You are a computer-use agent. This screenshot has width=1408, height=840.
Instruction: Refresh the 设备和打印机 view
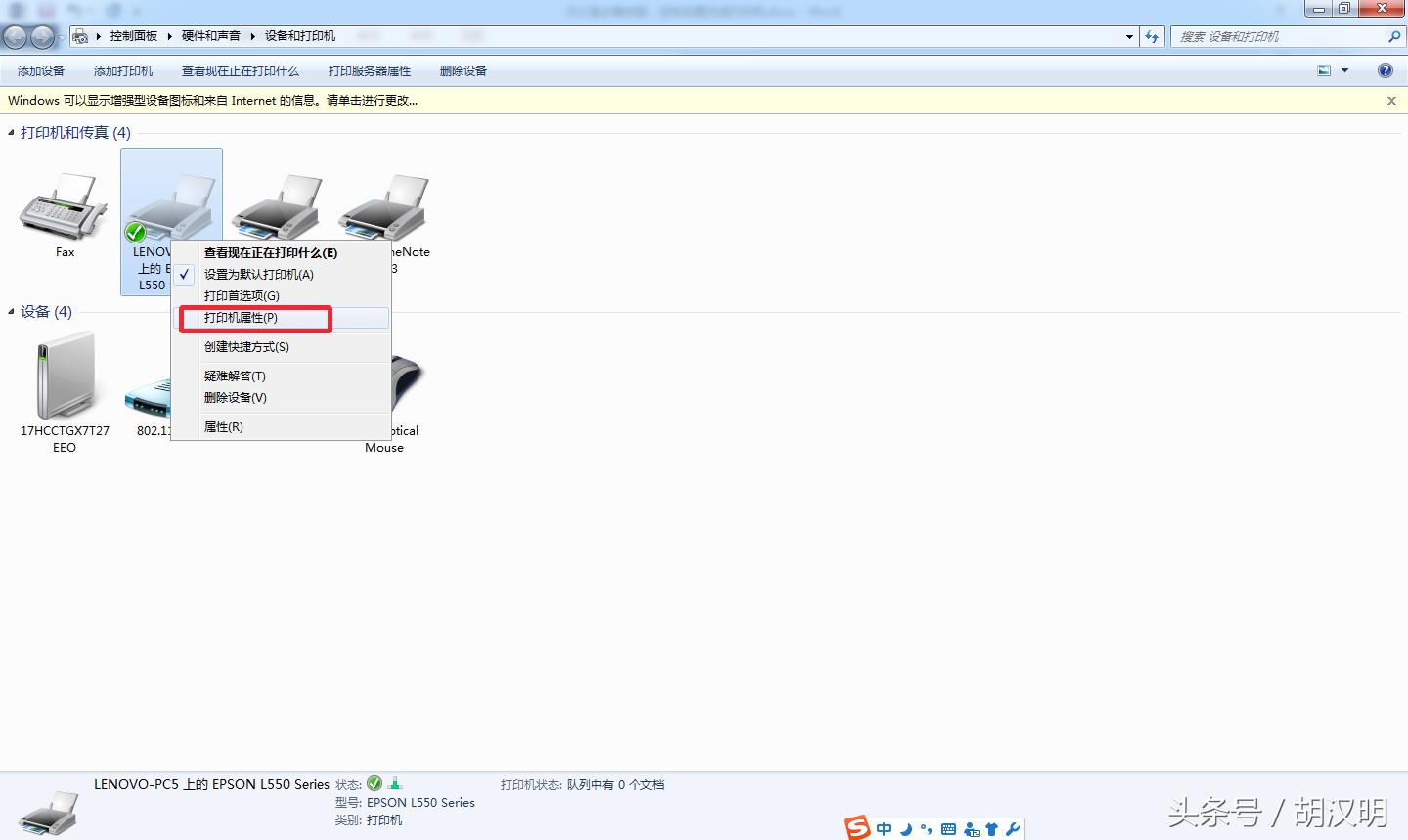pos(1152,37)
